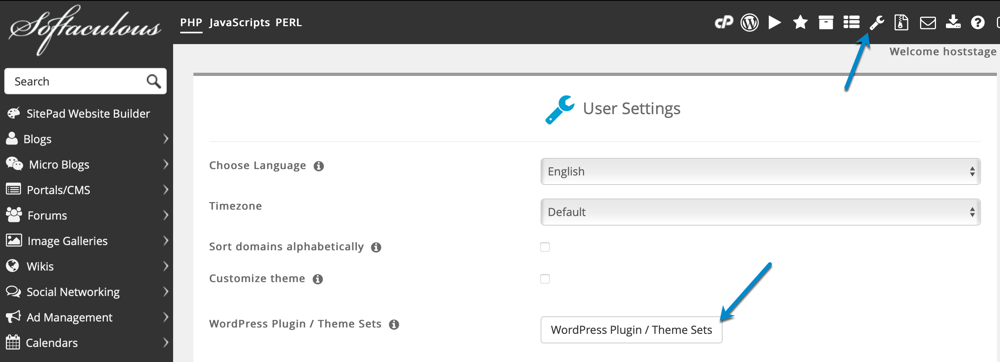Enable Sort domains alphabetically checkbox
The width and height of the screenshot is (1000, 362).
point(545,247)
